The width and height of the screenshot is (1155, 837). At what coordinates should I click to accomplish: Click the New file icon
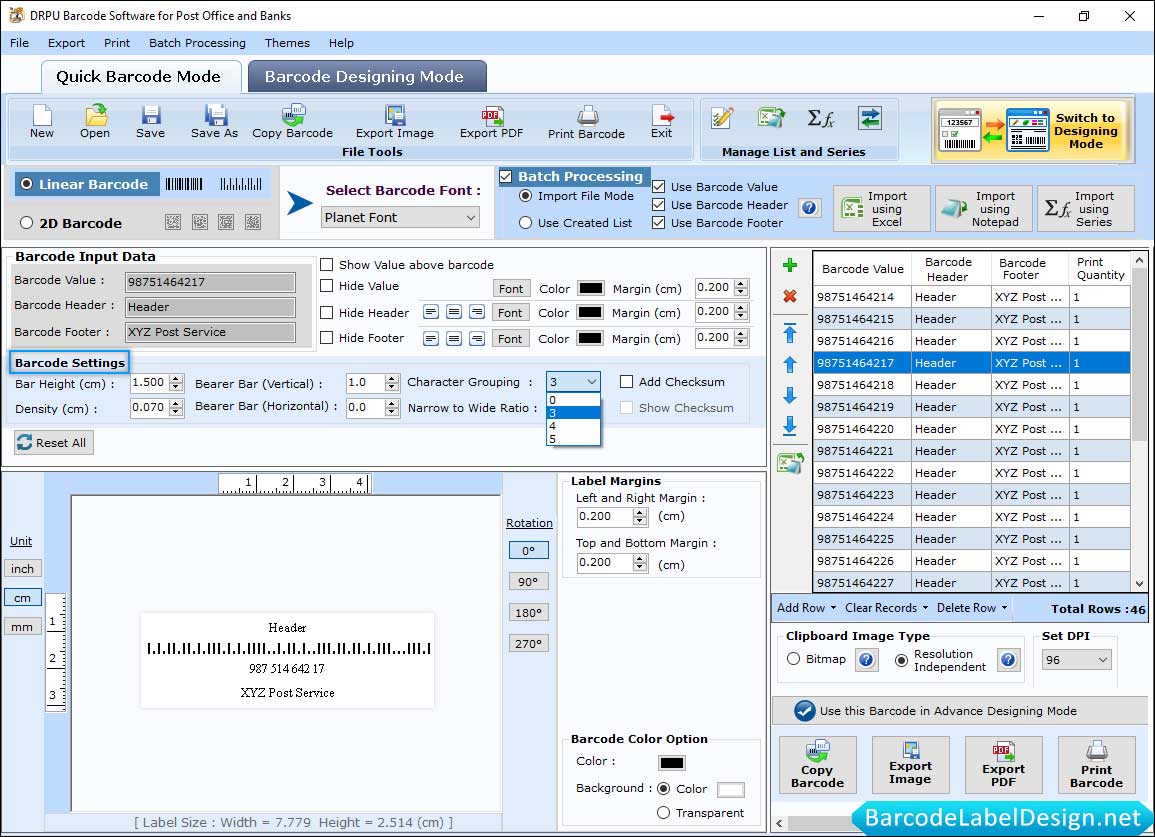click(42, 122)
